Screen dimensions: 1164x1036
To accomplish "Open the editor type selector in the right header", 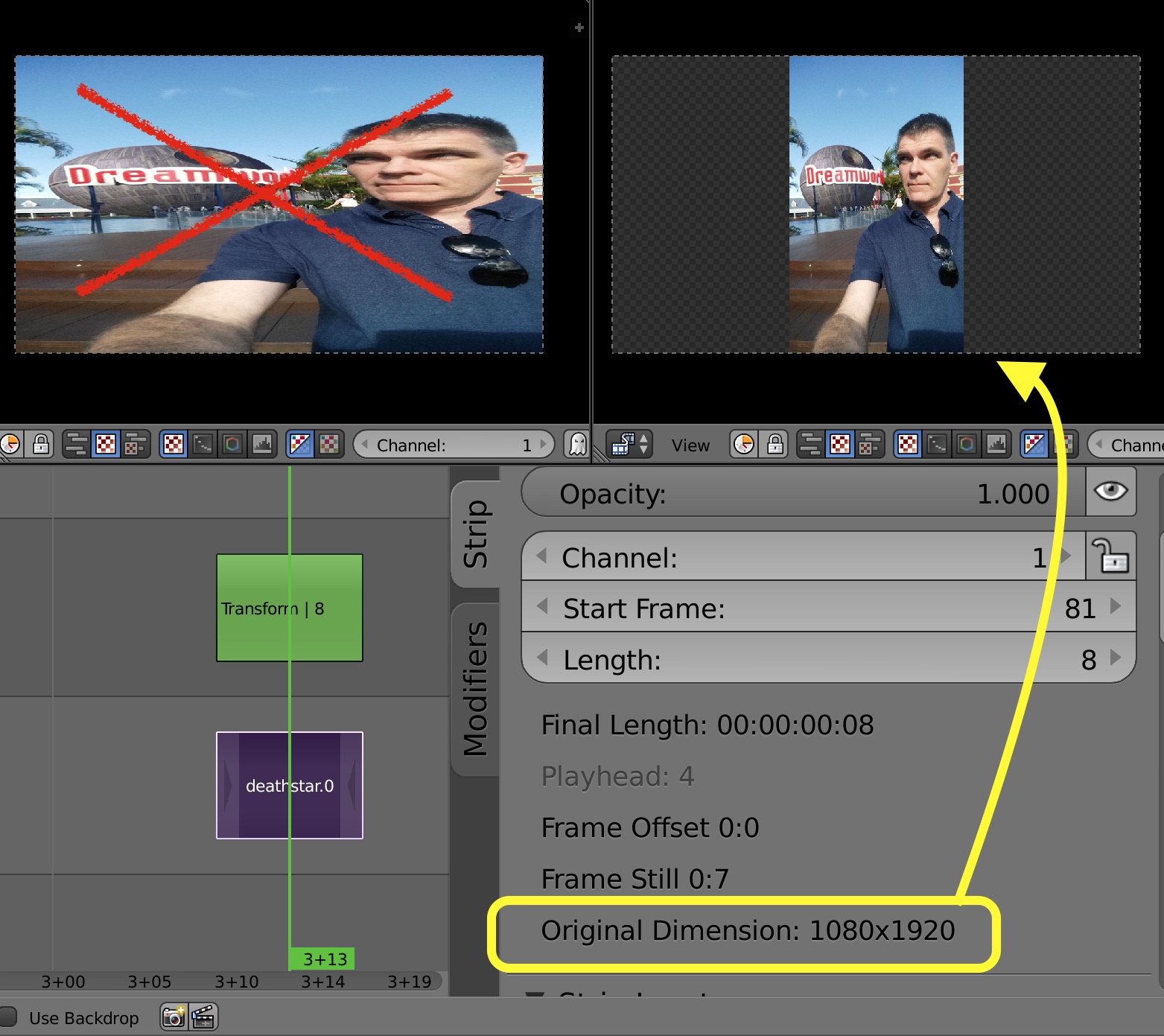I will pos(630,445).
